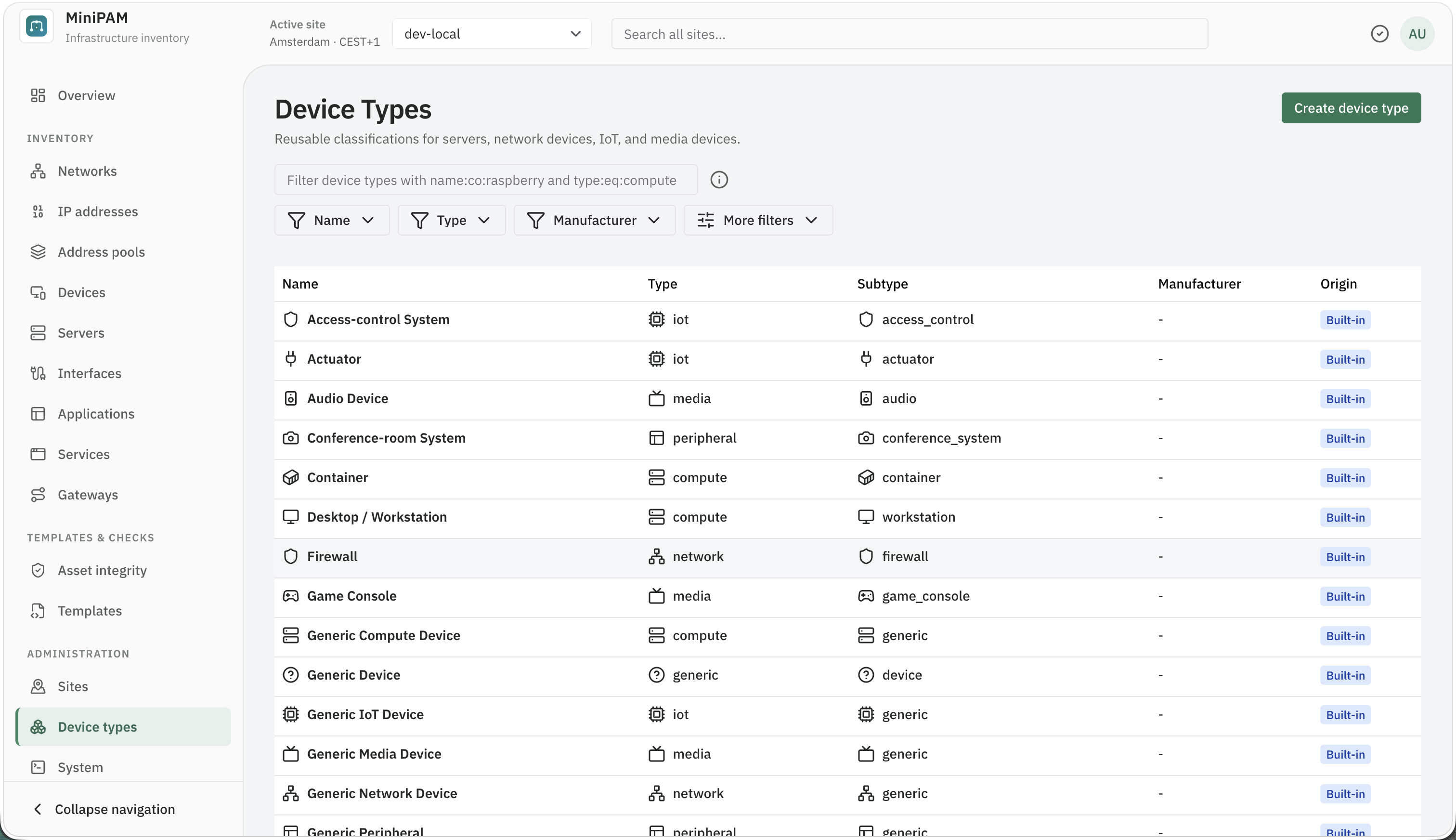Open the filter syntax info icon
Image resolution: width=1456 pixels, height=840 pixels.
[719, 180]
